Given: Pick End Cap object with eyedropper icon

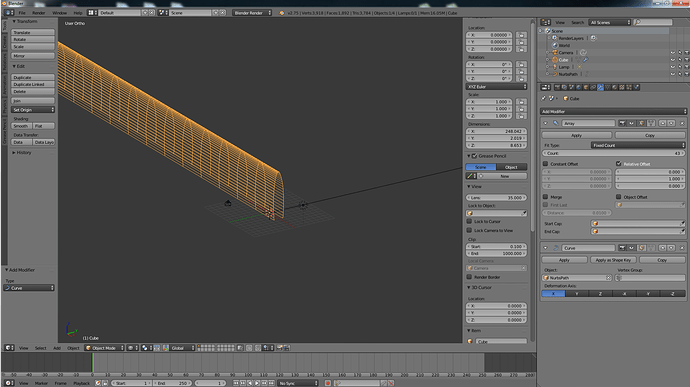Looking at the screenshot, I should point(683,231).
